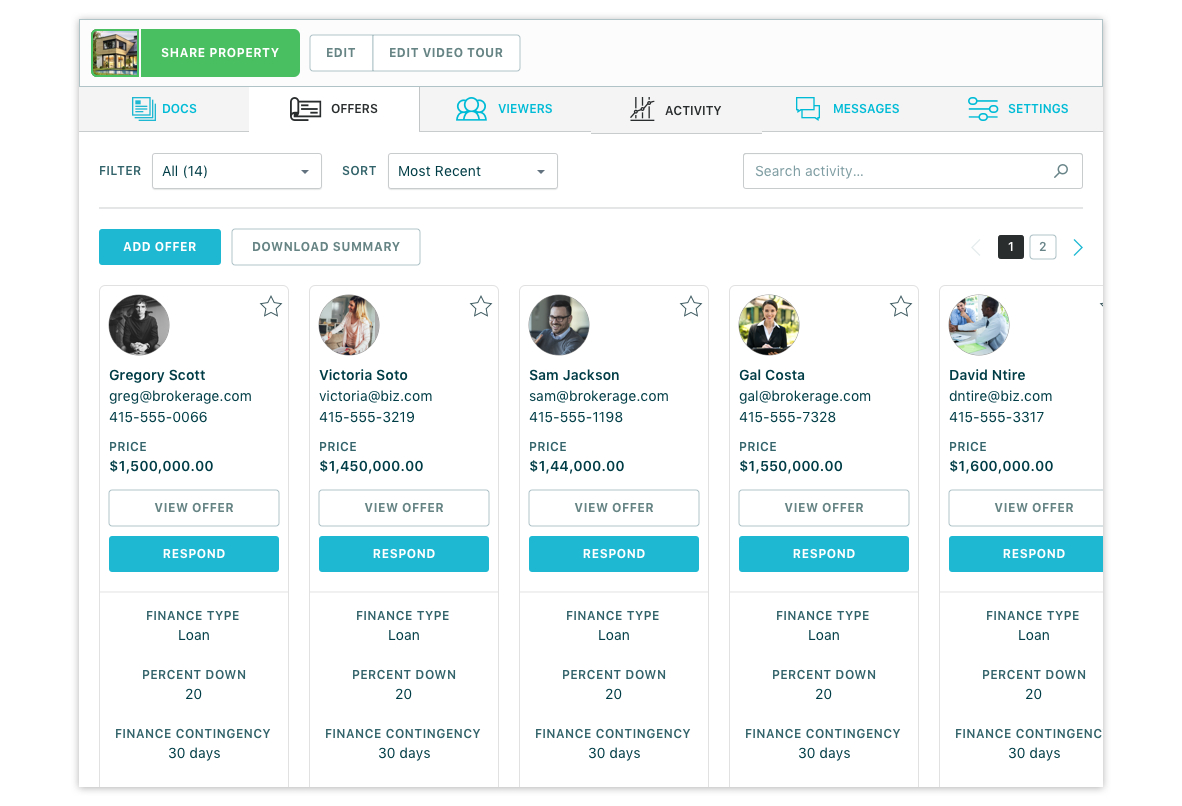
Task: Click Gregory Scott's profile photo
Action: 139,325
